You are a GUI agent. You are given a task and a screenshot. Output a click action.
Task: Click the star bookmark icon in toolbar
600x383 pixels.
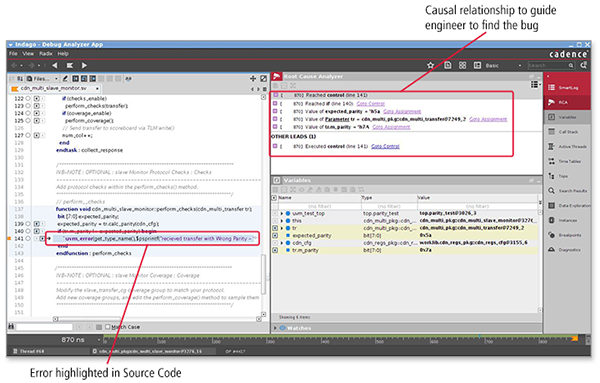(430, 65)
